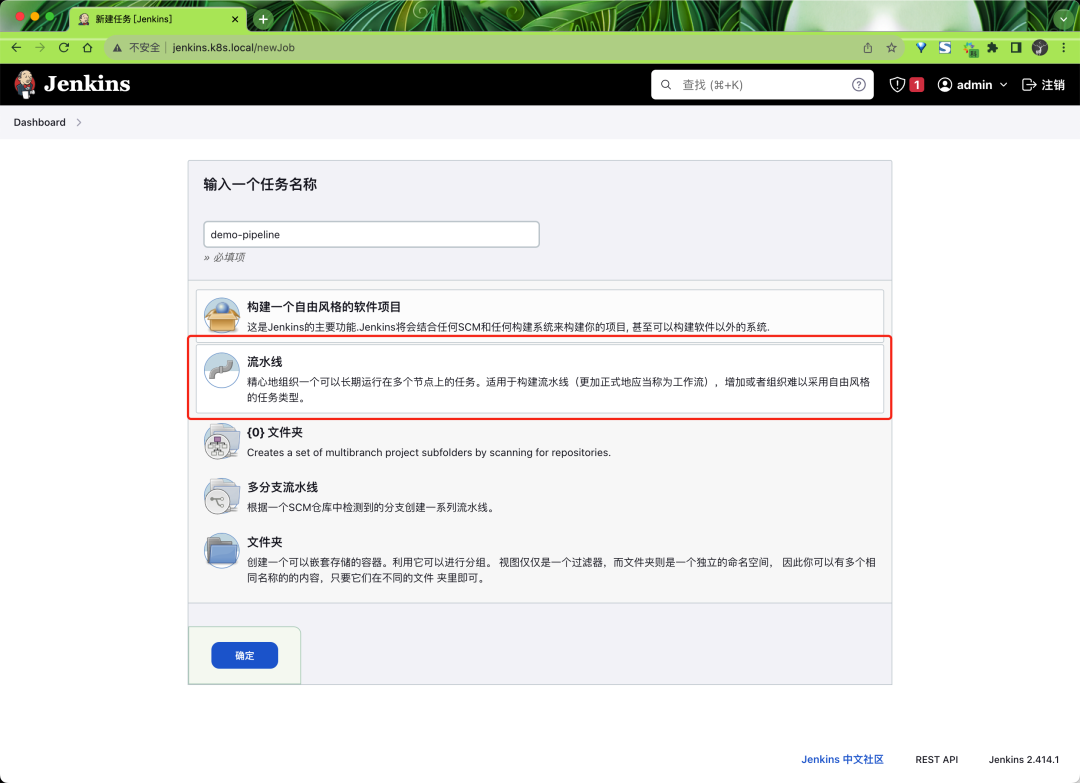Click the 流水线 description starting with 精心地组织
Screen dimensions: 1080x783
[559, 390]
